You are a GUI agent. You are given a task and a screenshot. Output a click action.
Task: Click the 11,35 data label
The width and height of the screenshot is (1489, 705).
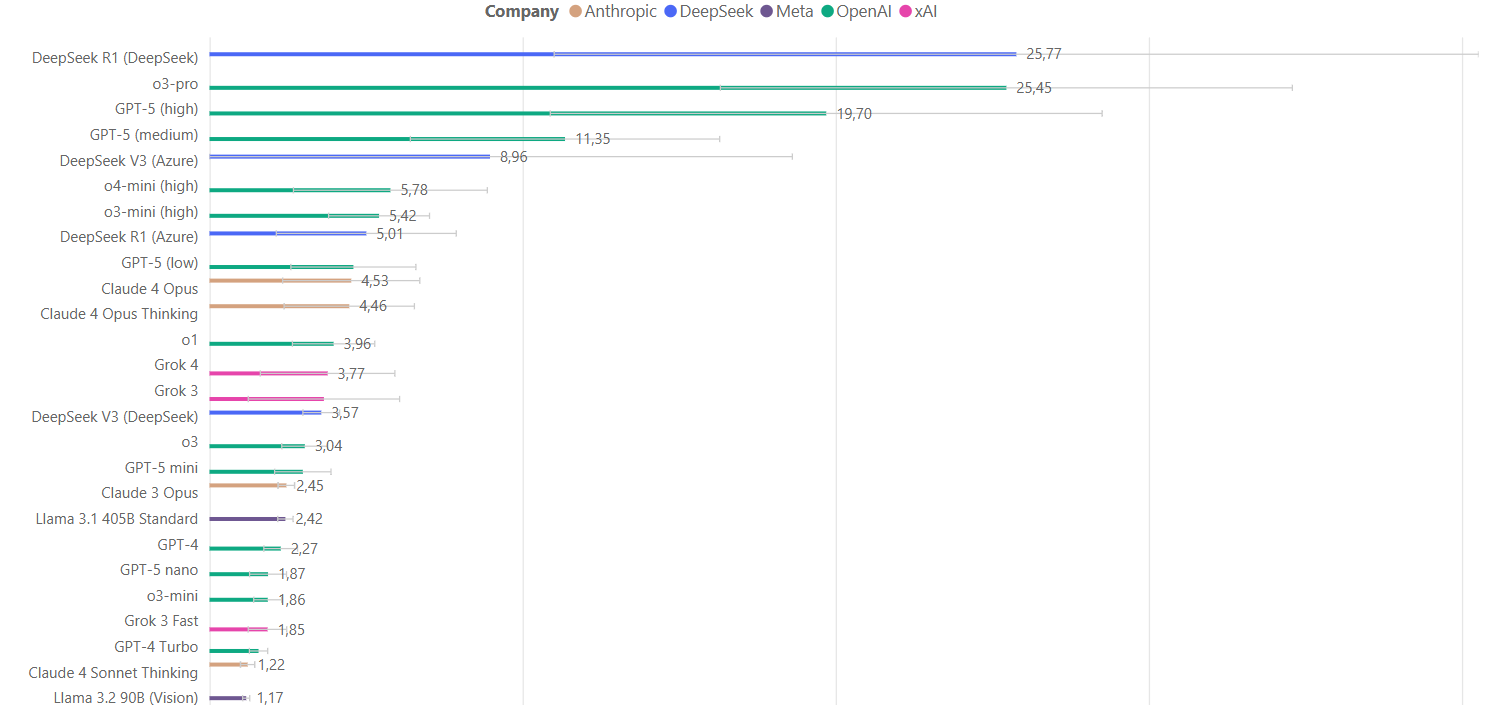pos(593,139)
